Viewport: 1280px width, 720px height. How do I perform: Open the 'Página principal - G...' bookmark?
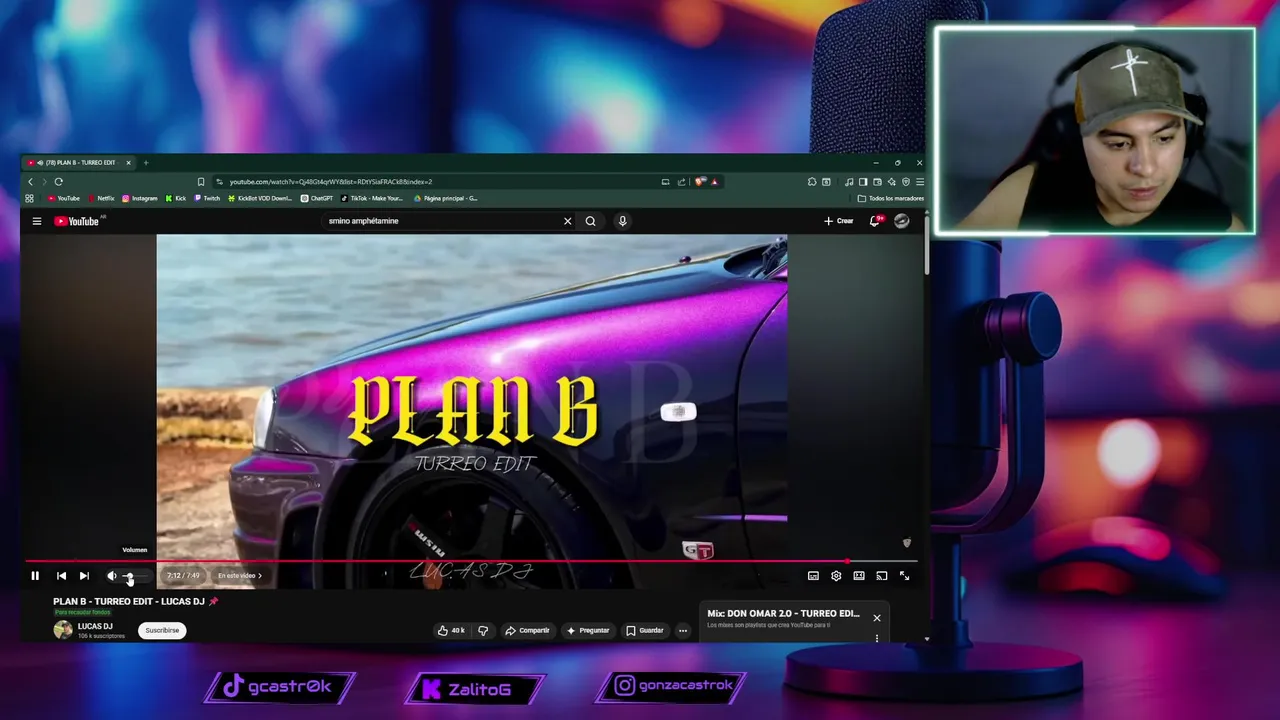(446, 198)
